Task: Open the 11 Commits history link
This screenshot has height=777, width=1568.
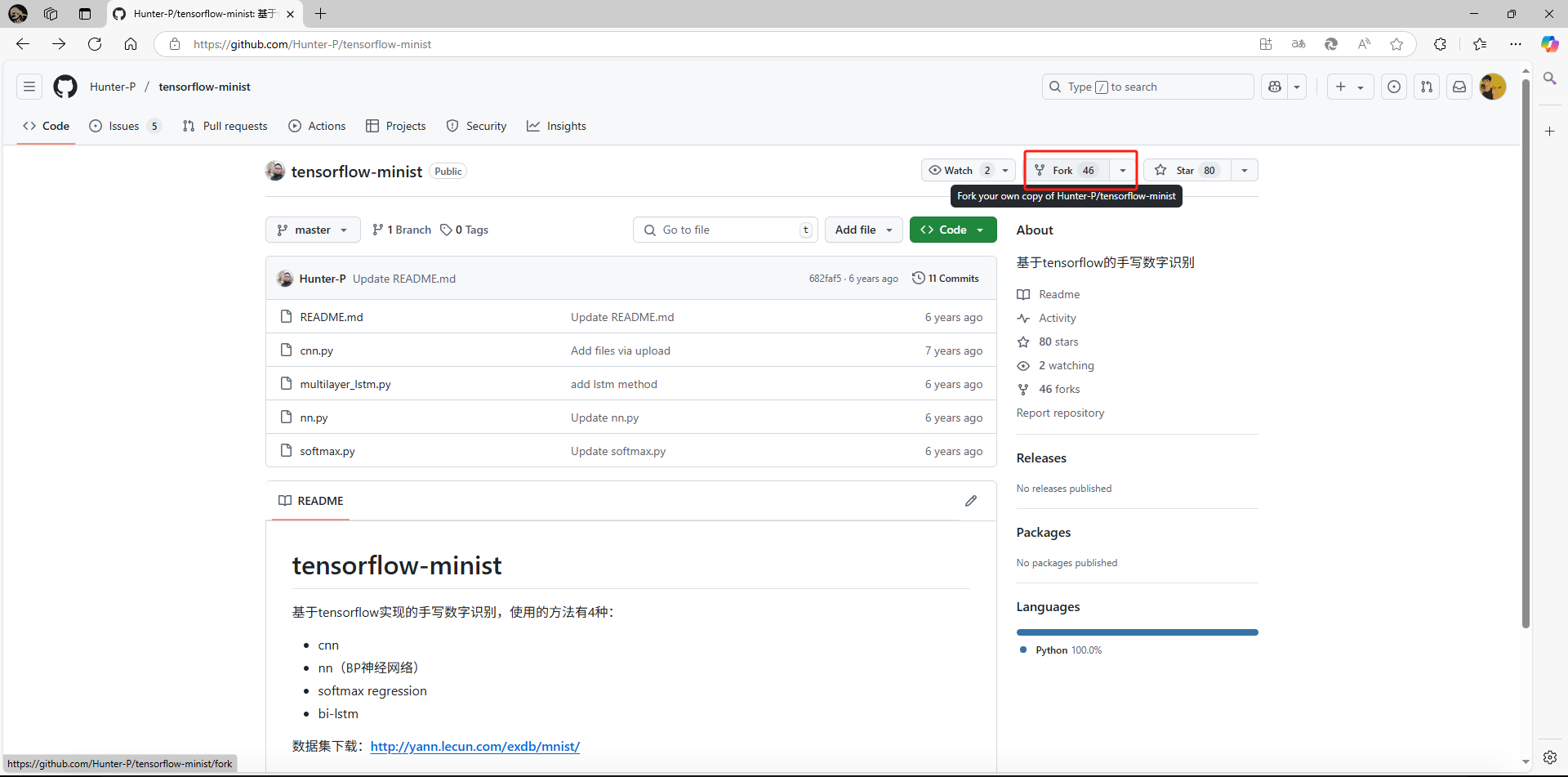Action: (x=946, y=279)
